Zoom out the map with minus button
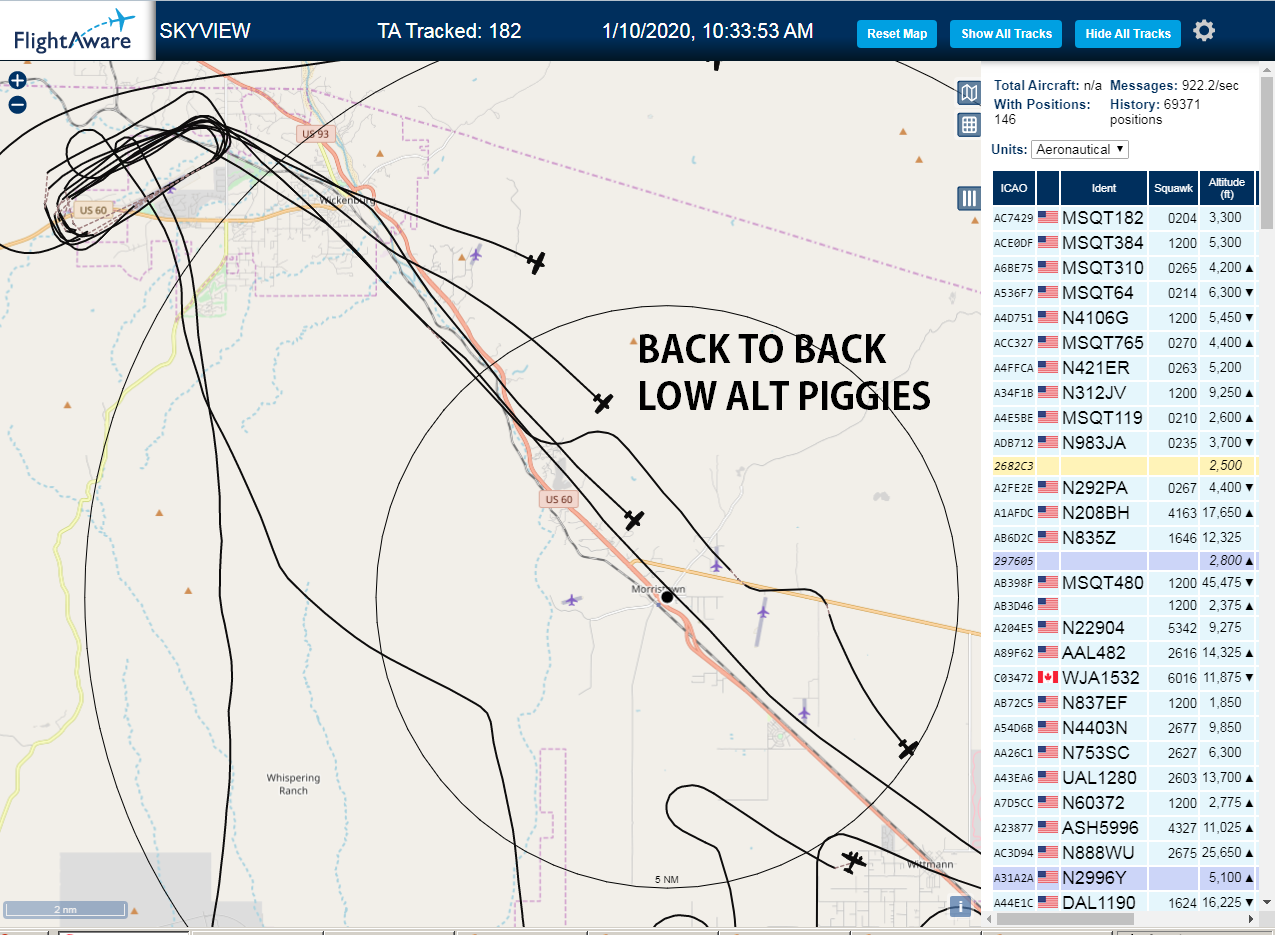Screen dimensions: 1275x935 pyautogui.click(x=17, y=105)
